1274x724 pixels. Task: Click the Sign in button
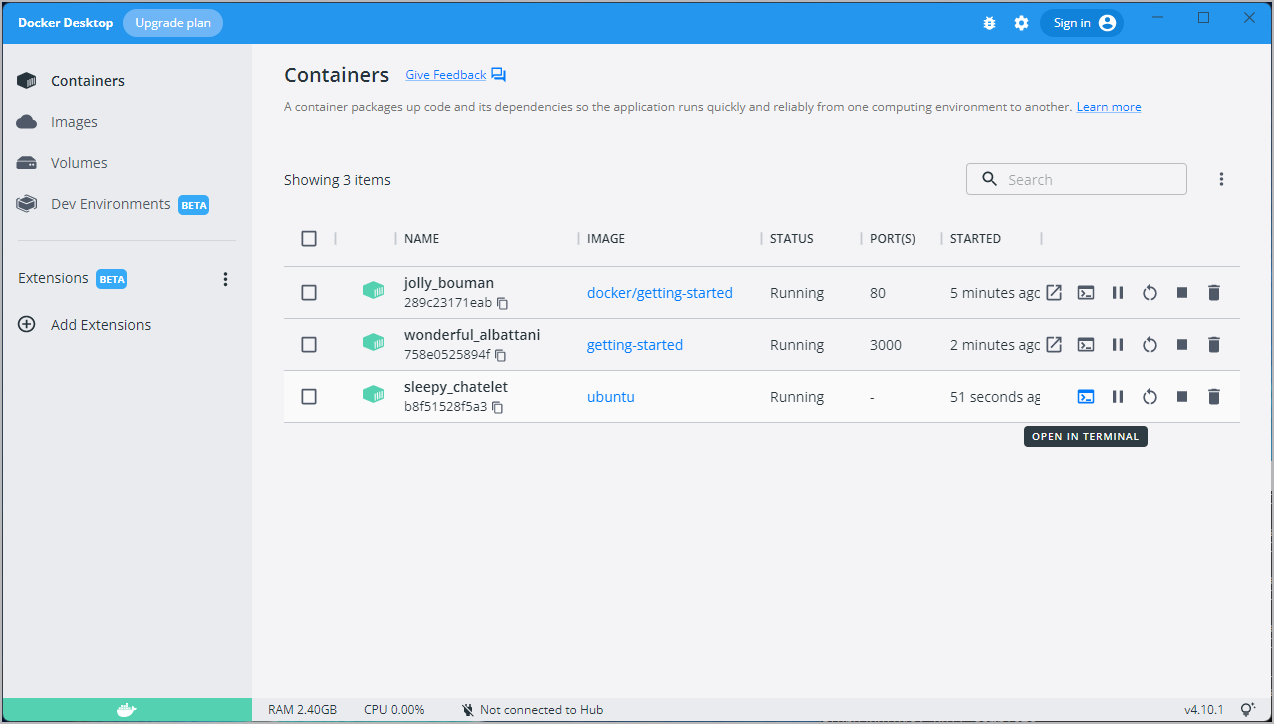[x=1082, y=23]
